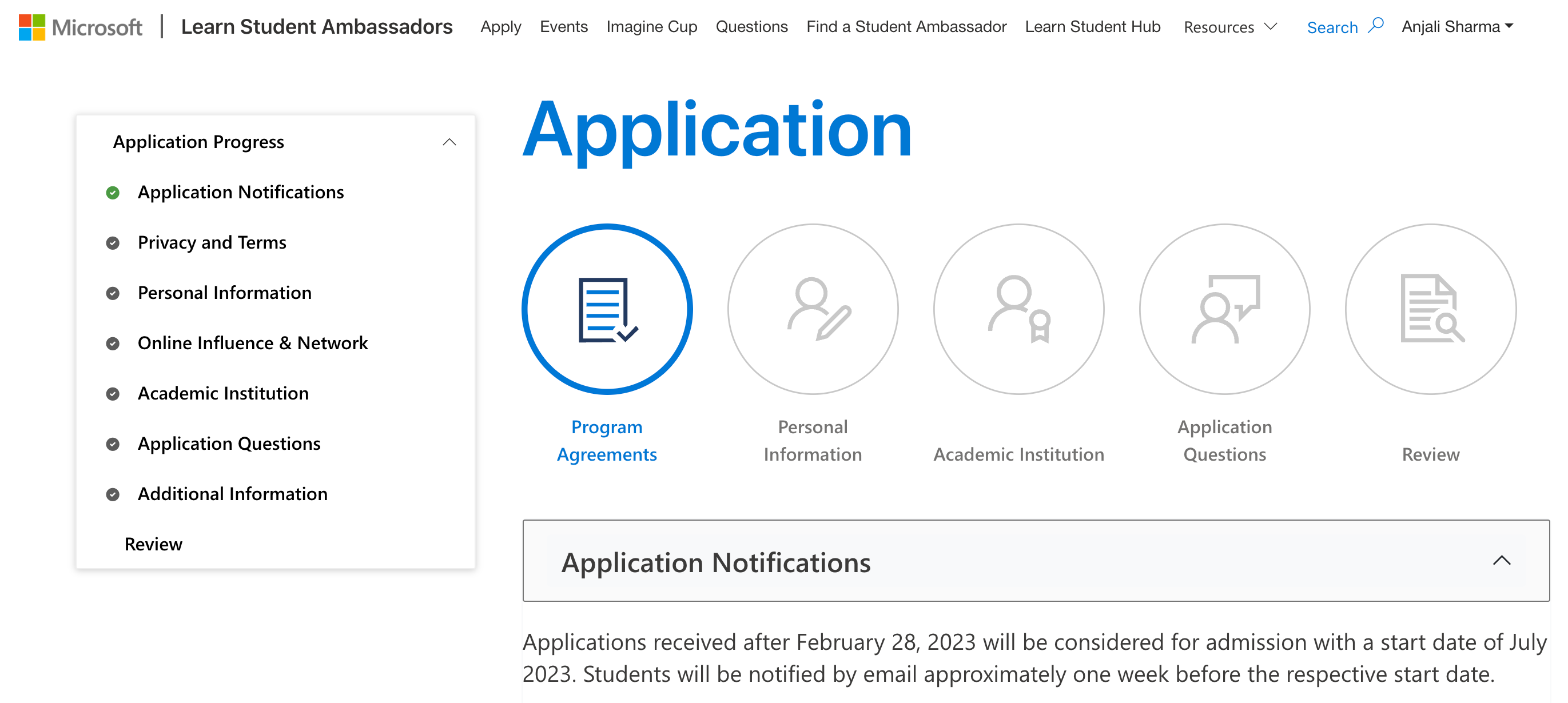Screen dimensions: 1568x703
Task: Click check mark beside Online Influence & Network
Action: click(x=113, y=343)
